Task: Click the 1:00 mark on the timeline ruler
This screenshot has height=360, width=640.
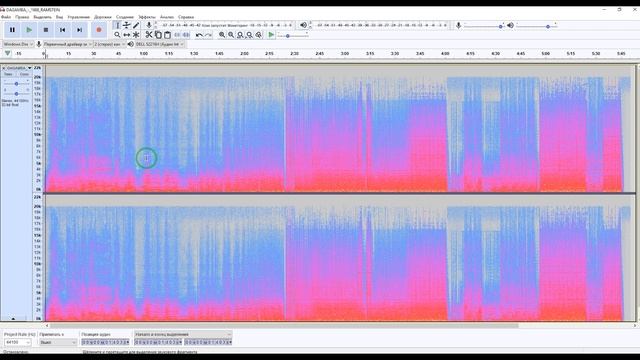Action: coord(144,53)
